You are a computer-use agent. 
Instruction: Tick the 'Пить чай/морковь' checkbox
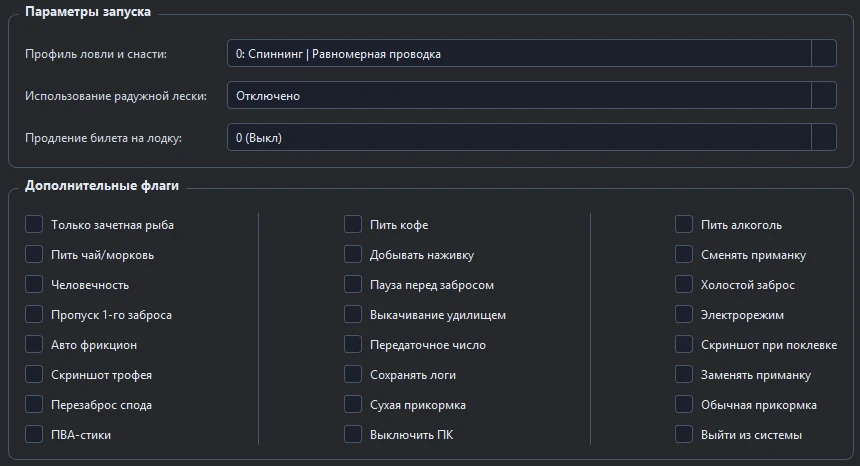click(x=34, y=254)
